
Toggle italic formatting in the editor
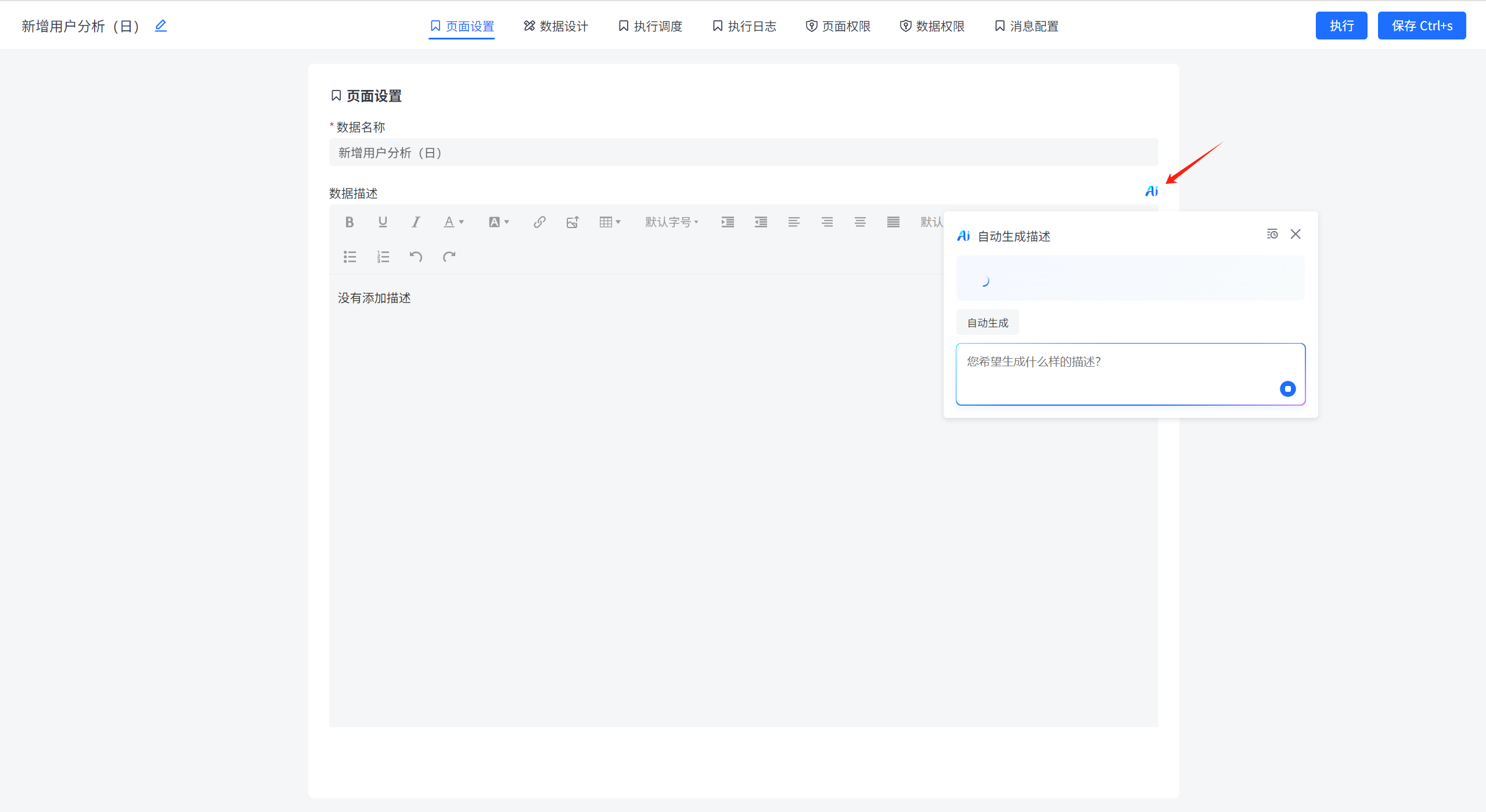[x=416, y=222]
